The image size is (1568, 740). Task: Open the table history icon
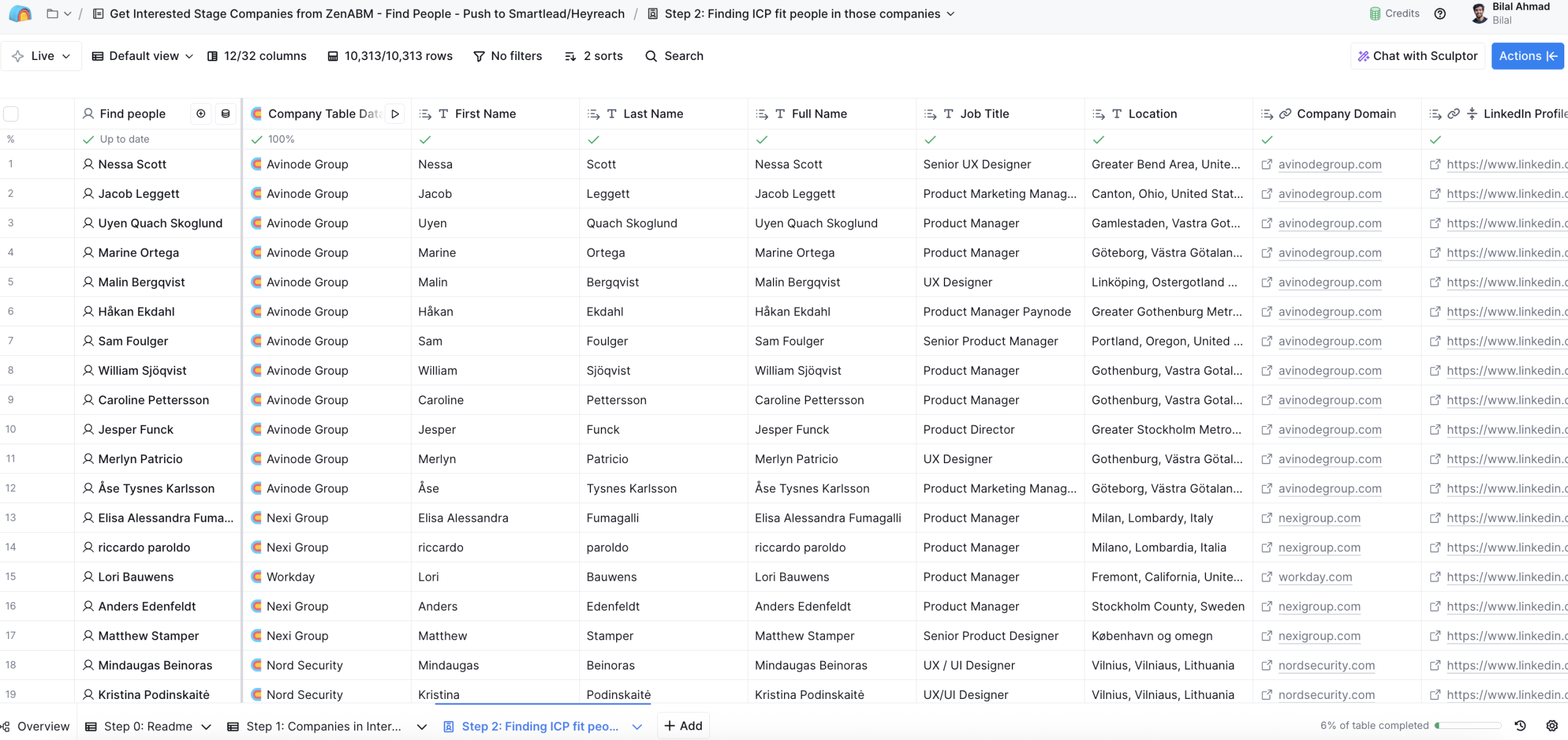click(1520, 725)
